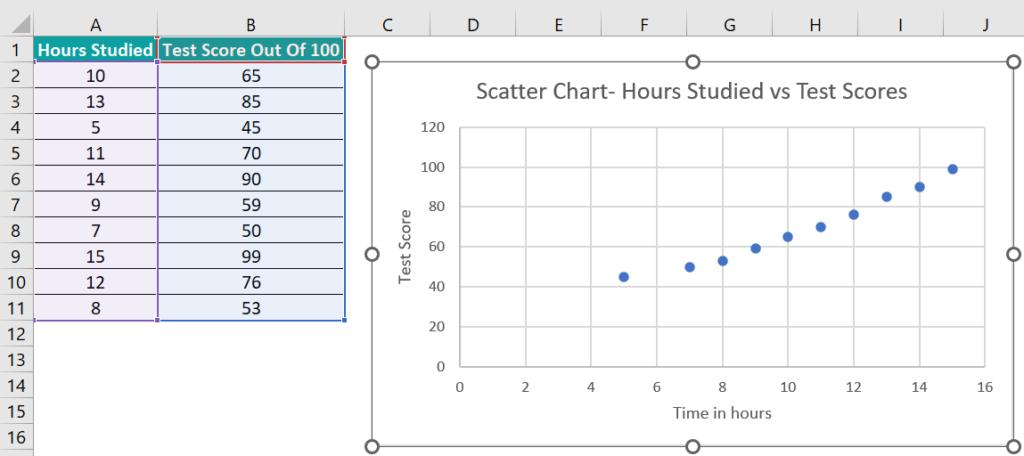
Task: Click the top-middle chart sizing handle
Action: tap(693, 61)
